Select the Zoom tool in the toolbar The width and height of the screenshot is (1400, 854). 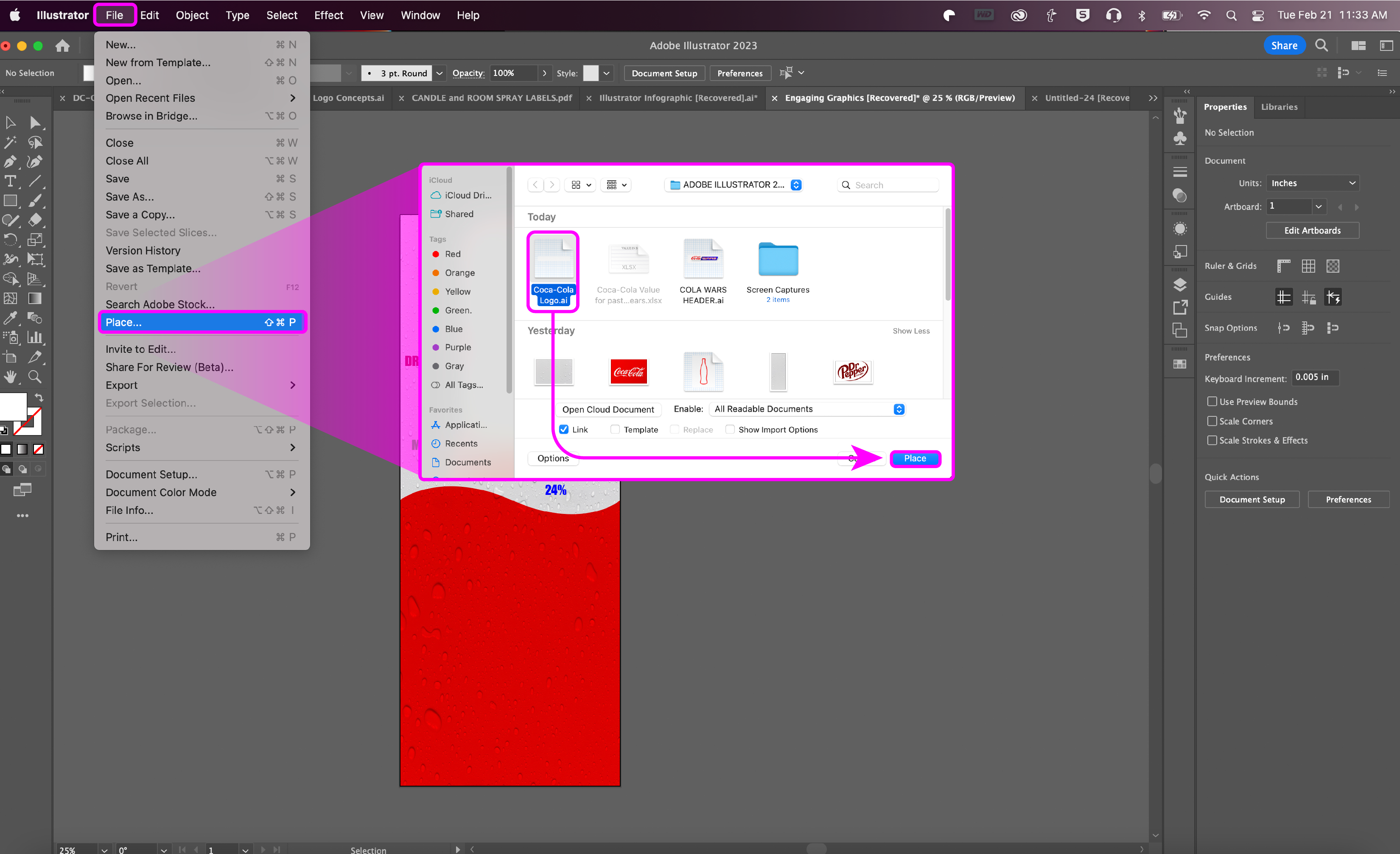(35, 377)
